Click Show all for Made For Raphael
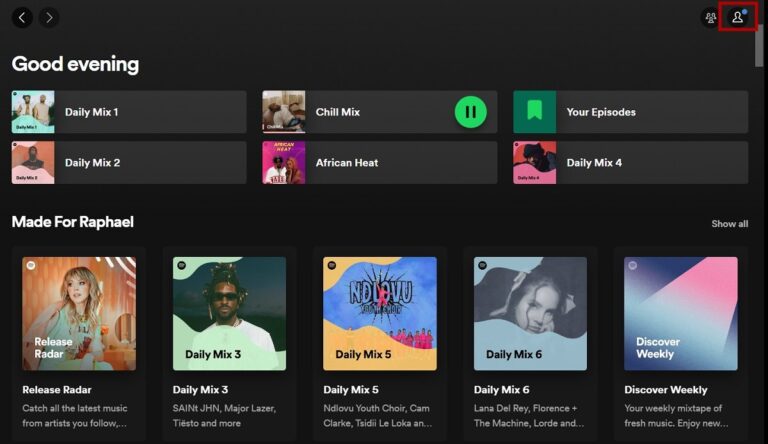 click(729, 224)
